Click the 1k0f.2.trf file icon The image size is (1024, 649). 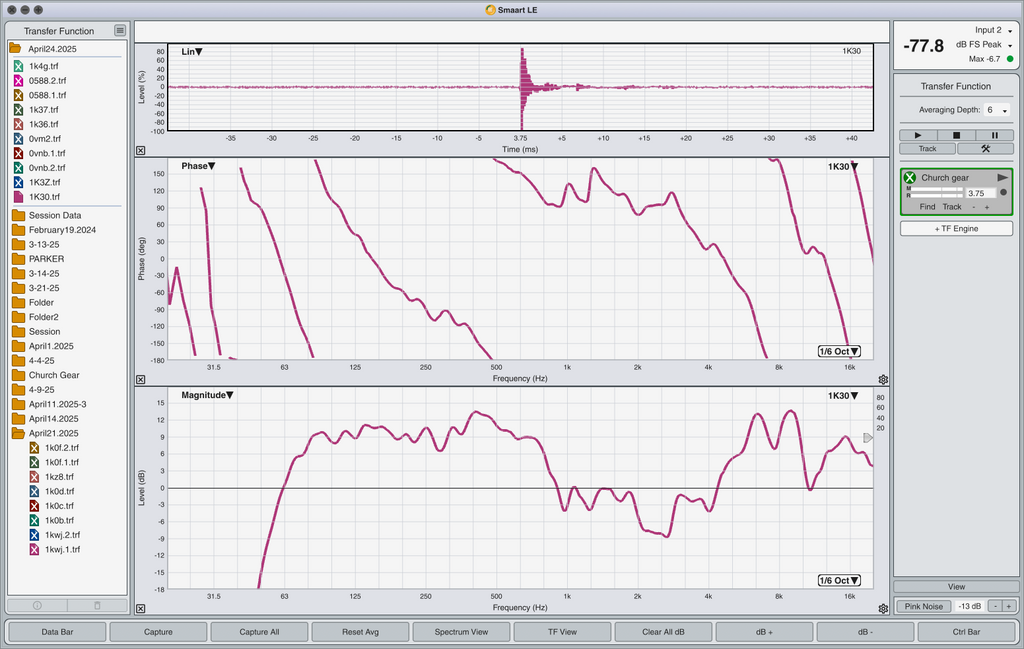(x=34, y=448)
